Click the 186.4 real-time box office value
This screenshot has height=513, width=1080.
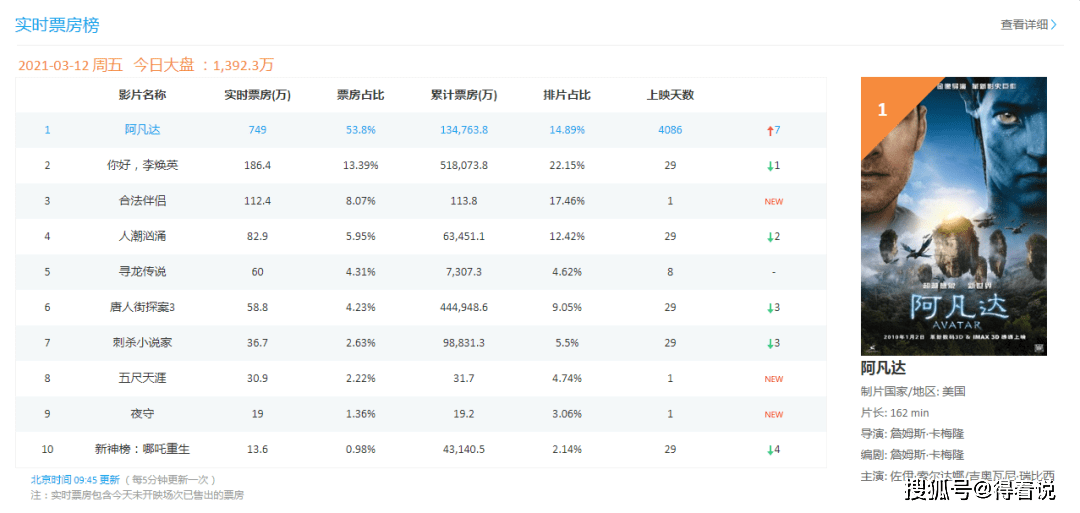pos(258,165)
